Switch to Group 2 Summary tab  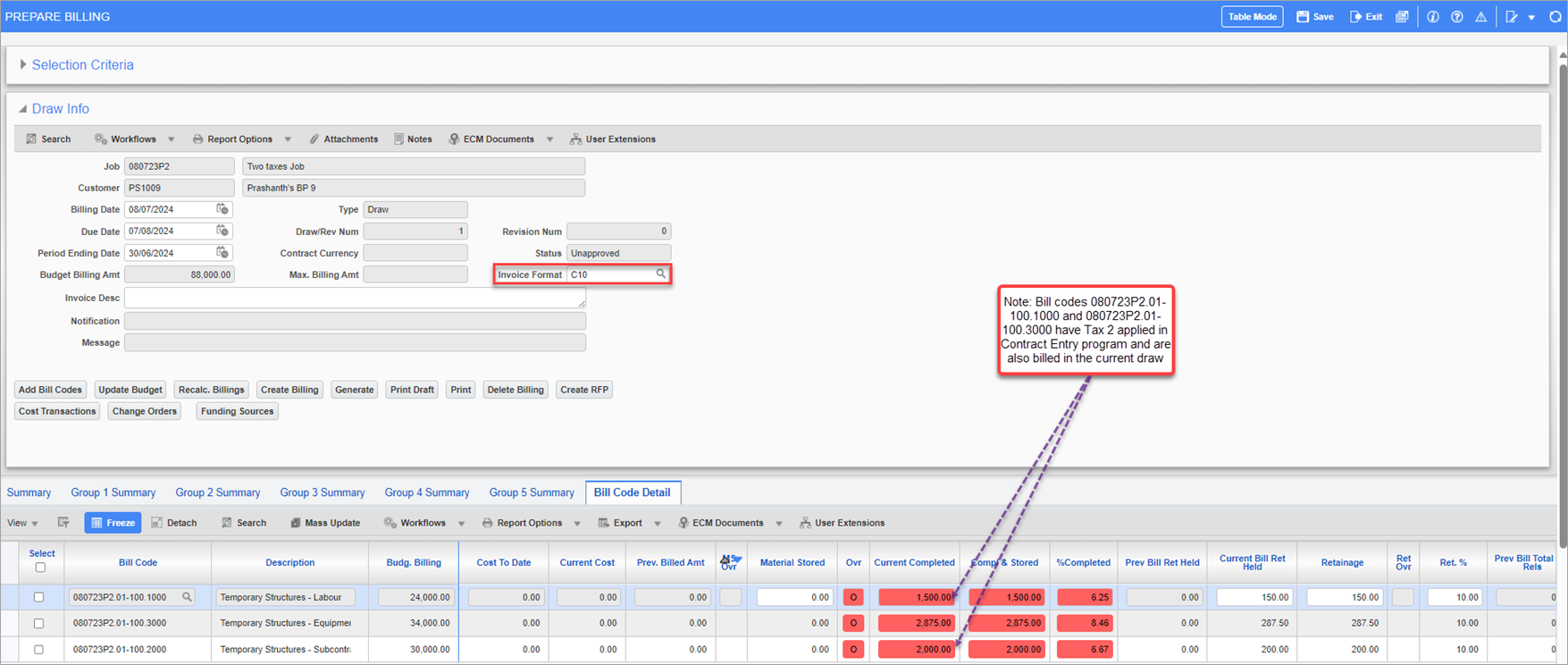pyautogui.click(x=218, y=492)
